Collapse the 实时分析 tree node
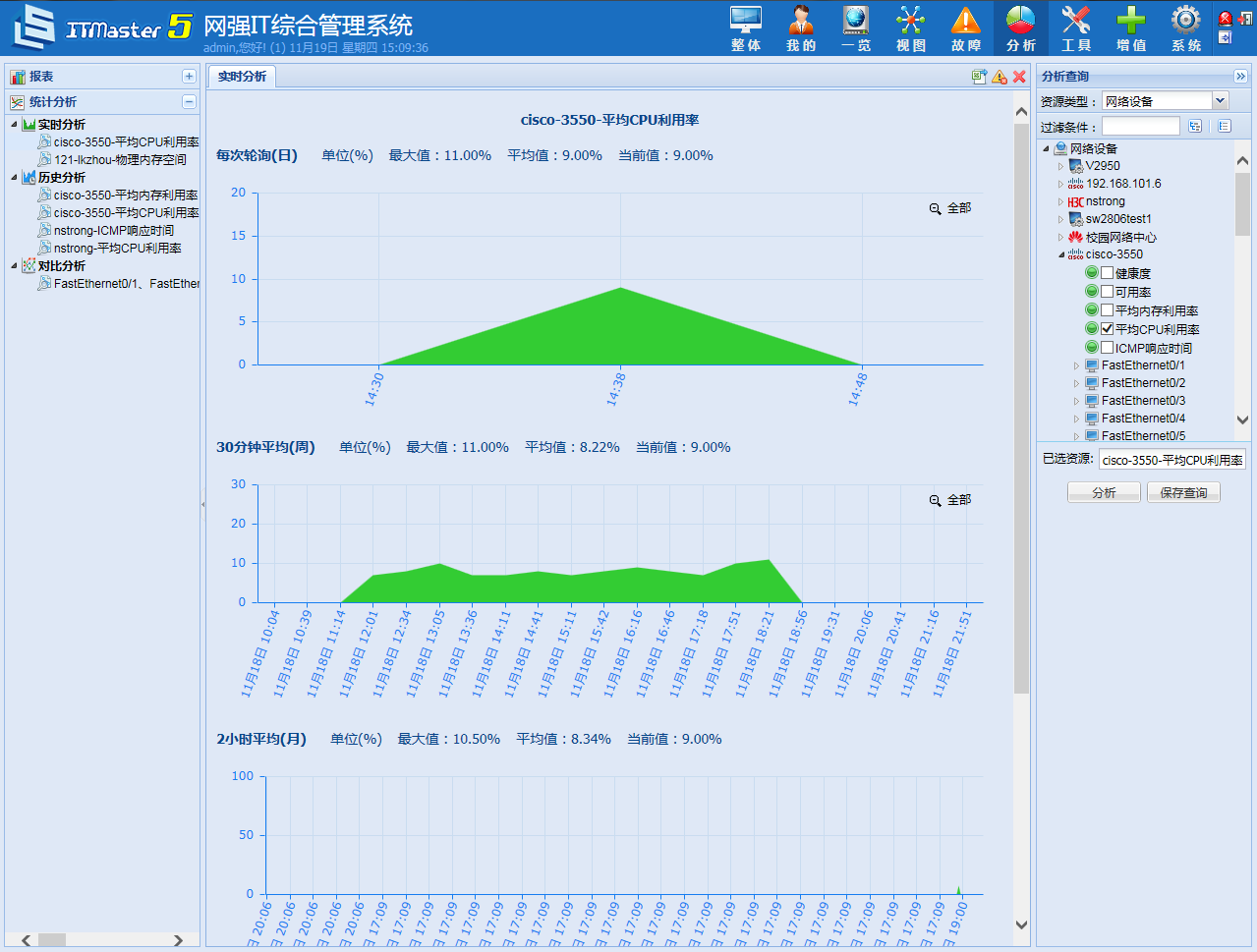Image resolution: width=1257 pixels, height=952 pixels. pos(15,125)
